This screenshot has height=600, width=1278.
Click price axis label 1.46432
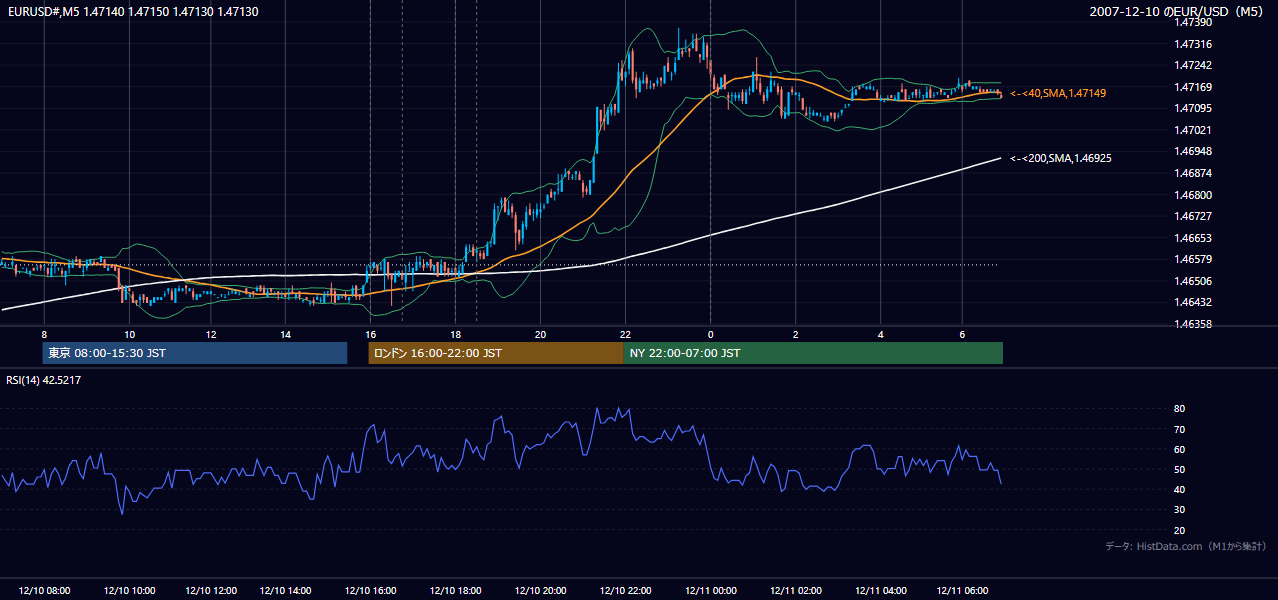[1193, 302]
